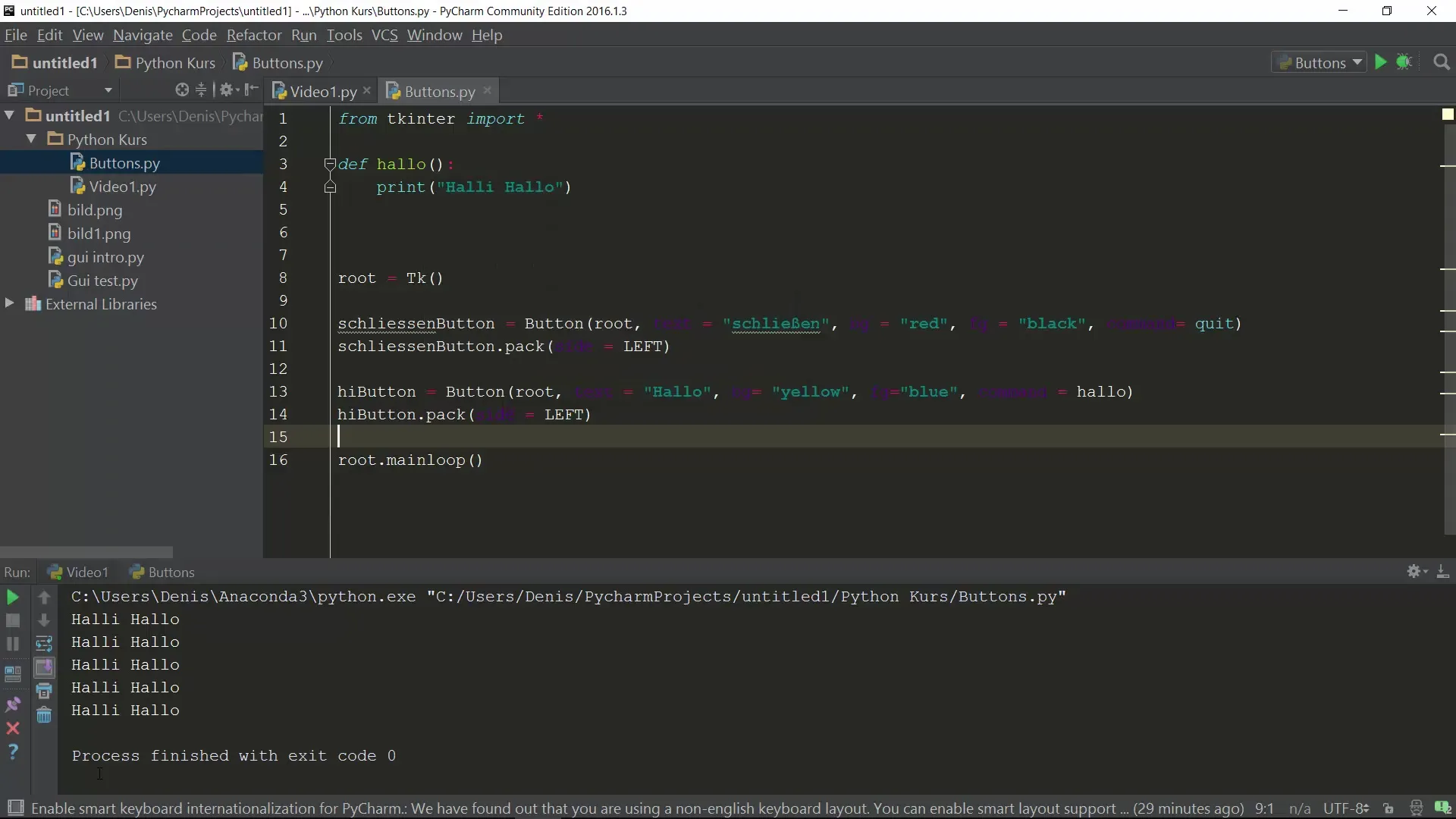The height and width of the screenshot is (819, 1456).
Task: Clear all console output trash icon
Action: pyautogui.click(x=44, y=714)
